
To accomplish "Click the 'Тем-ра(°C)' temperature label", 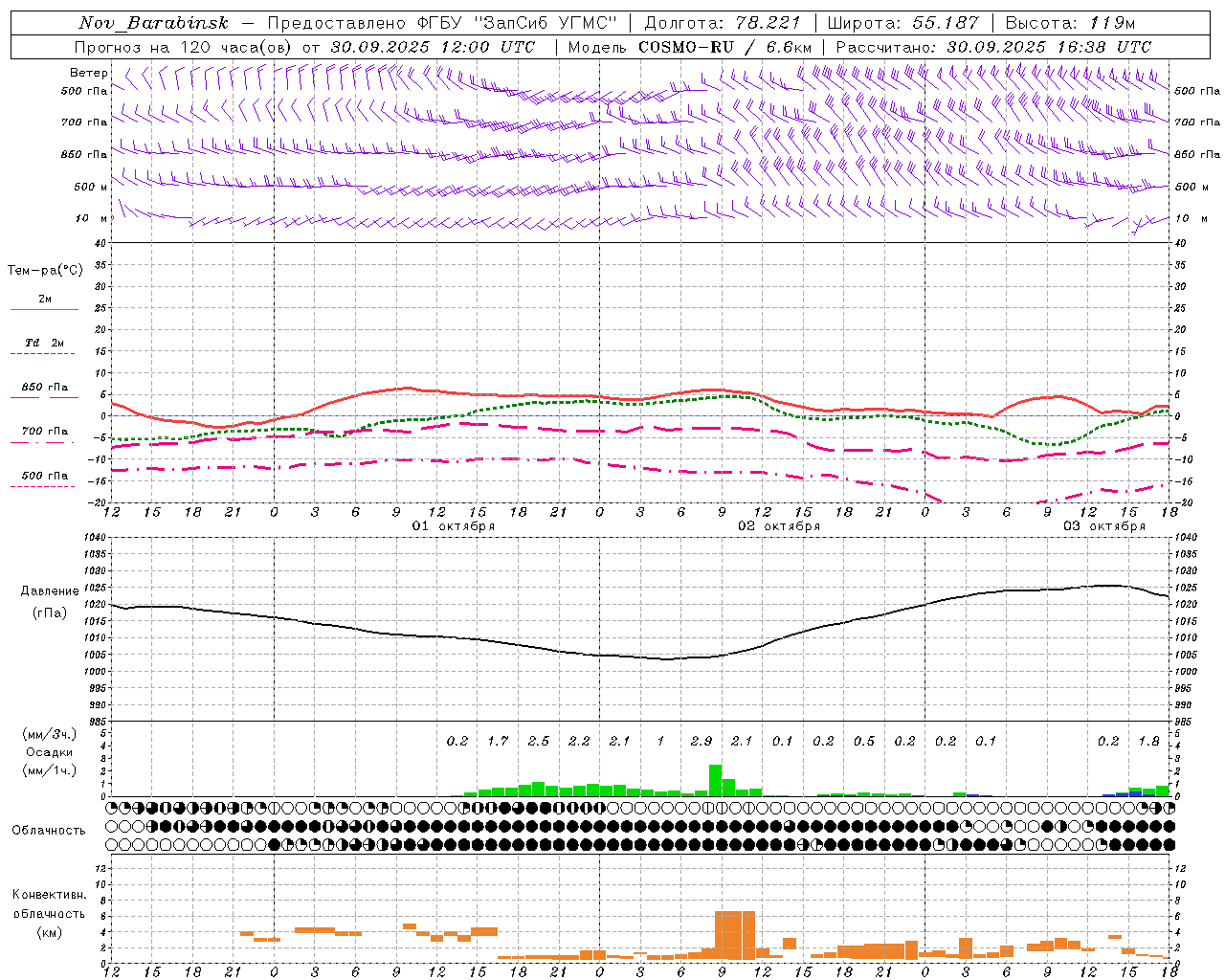I will click(x=45, y=271).
